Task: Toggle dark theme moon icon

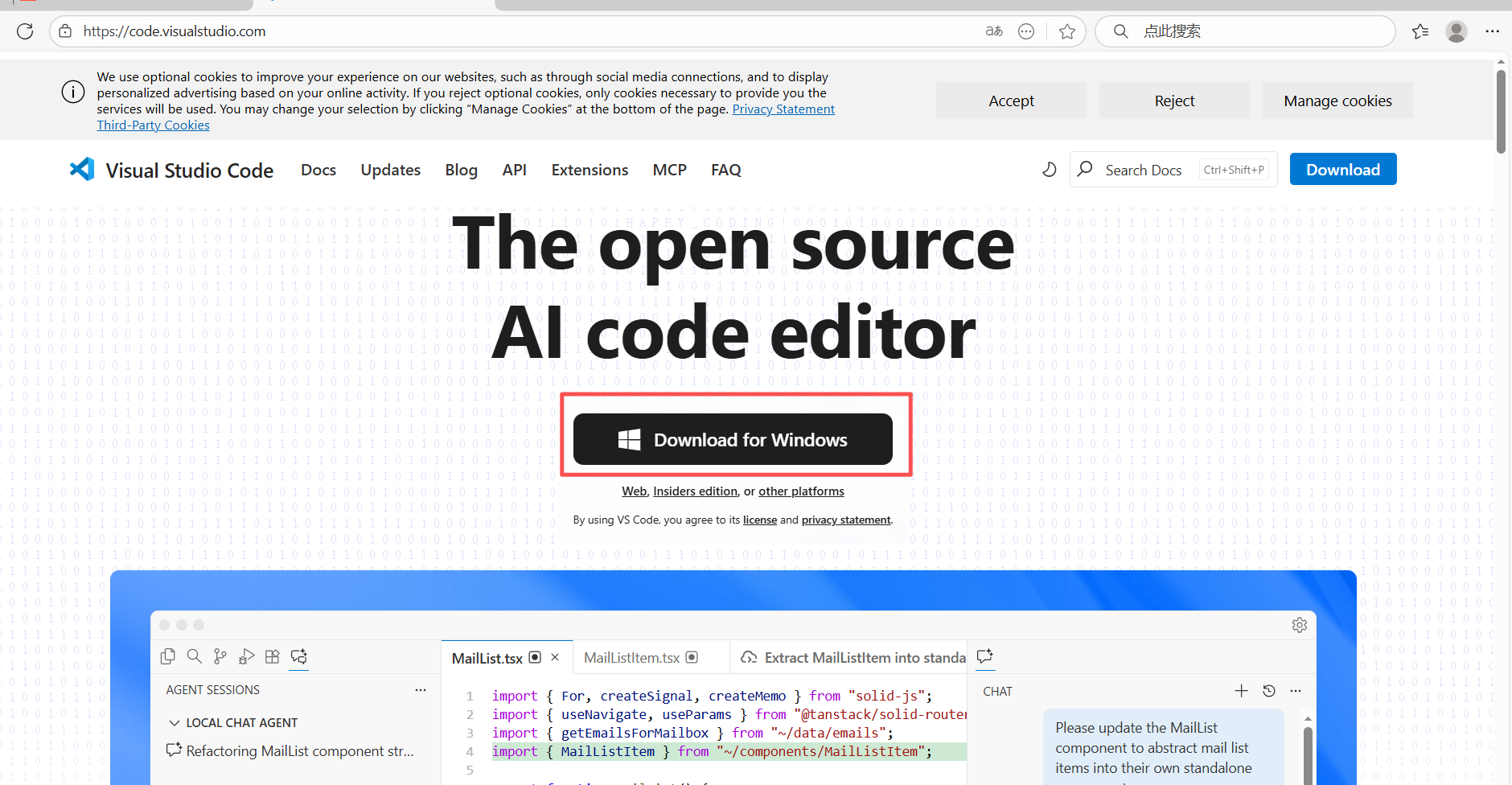Action: (1049, 170)
